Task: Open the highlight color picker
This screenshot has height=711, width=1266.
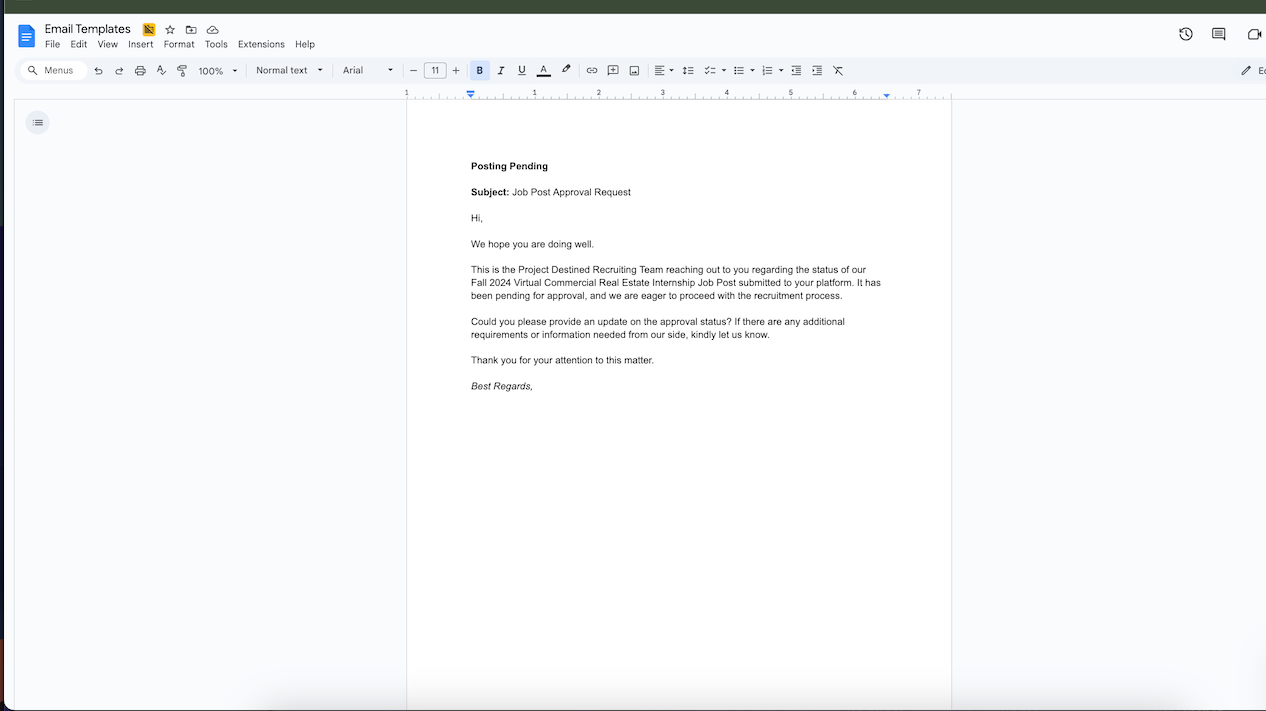Action: pos(566,71)
